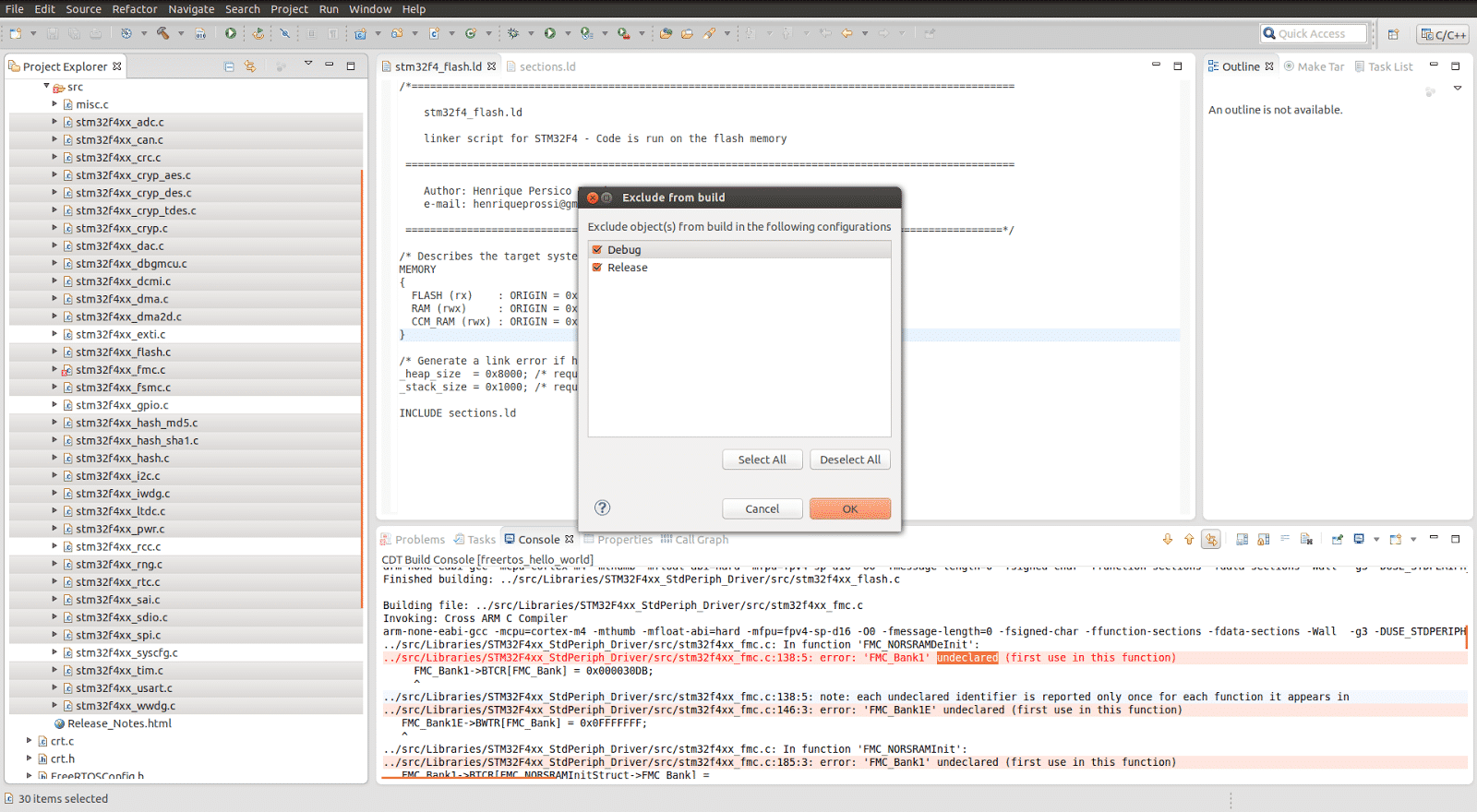Select stm32f4xx_usart.c in Project Explorer
1477x812 pixels.
(x=124, y=688)
